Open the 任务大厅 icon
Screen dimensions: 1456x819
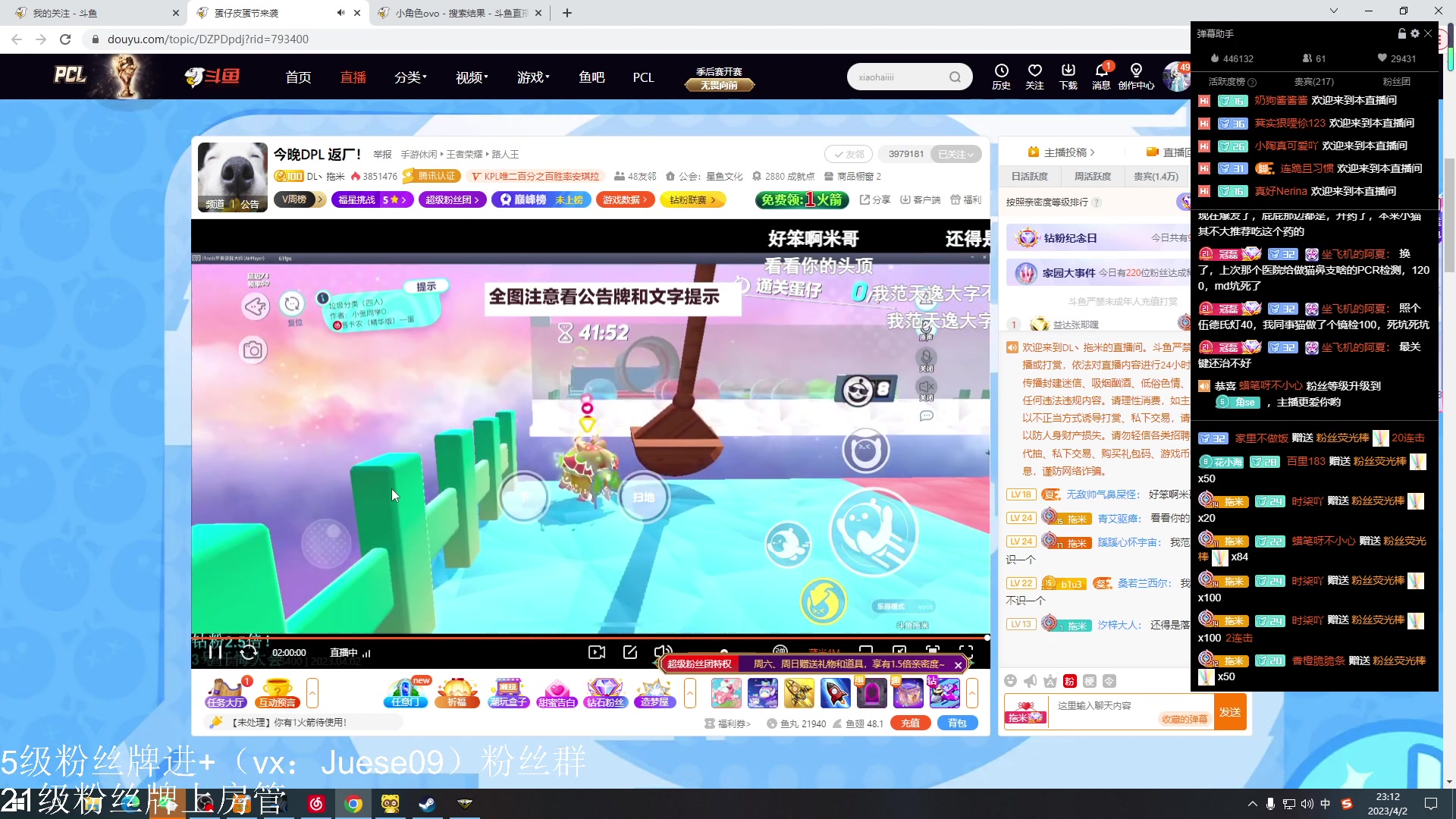[x=226, y=692]
